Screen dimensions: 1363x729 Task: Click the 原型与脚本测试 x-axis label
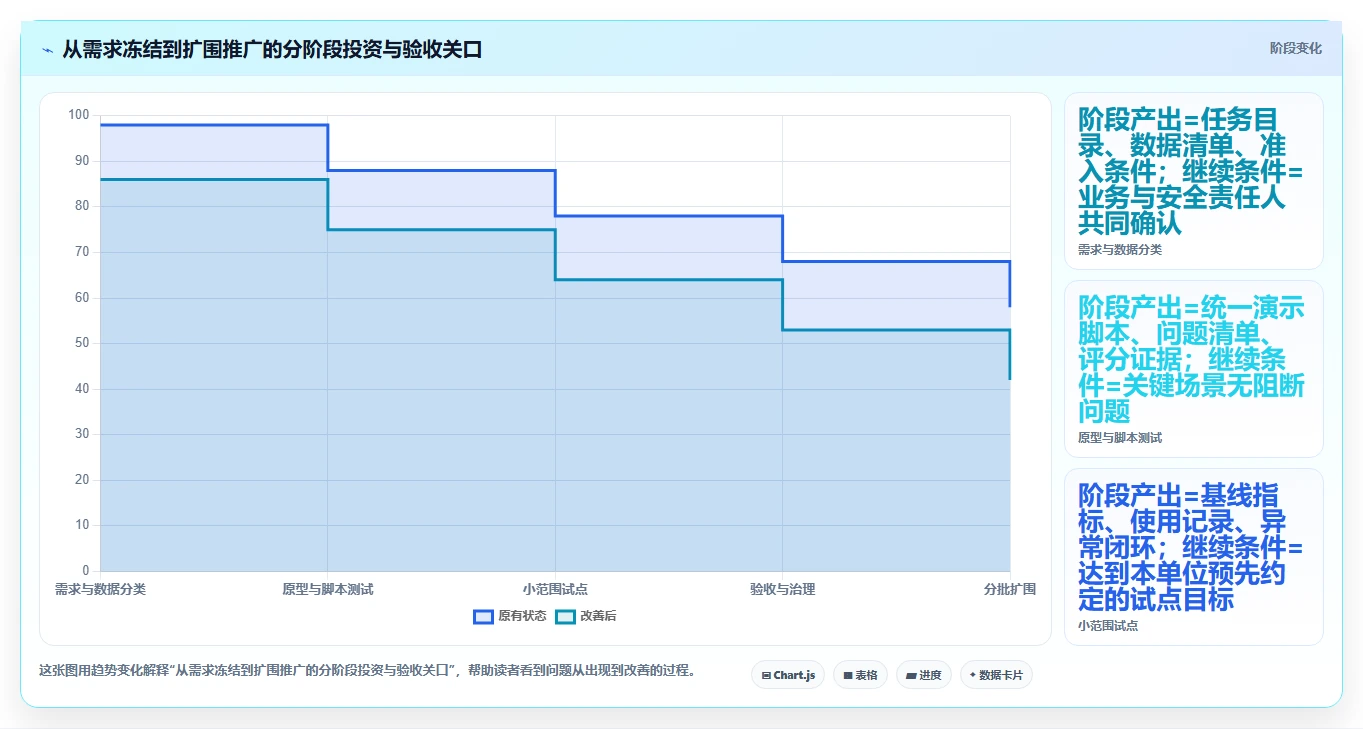point(328,589)
